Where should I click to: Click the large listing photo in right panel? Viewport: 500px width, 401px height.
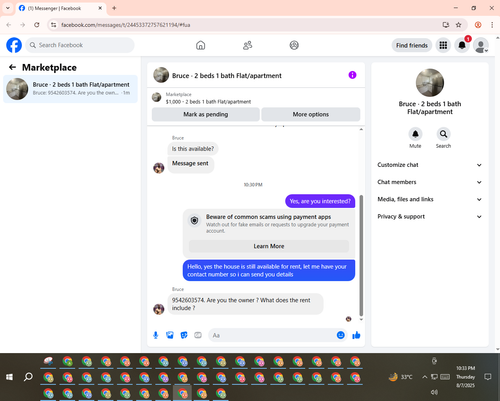point(430,83)
